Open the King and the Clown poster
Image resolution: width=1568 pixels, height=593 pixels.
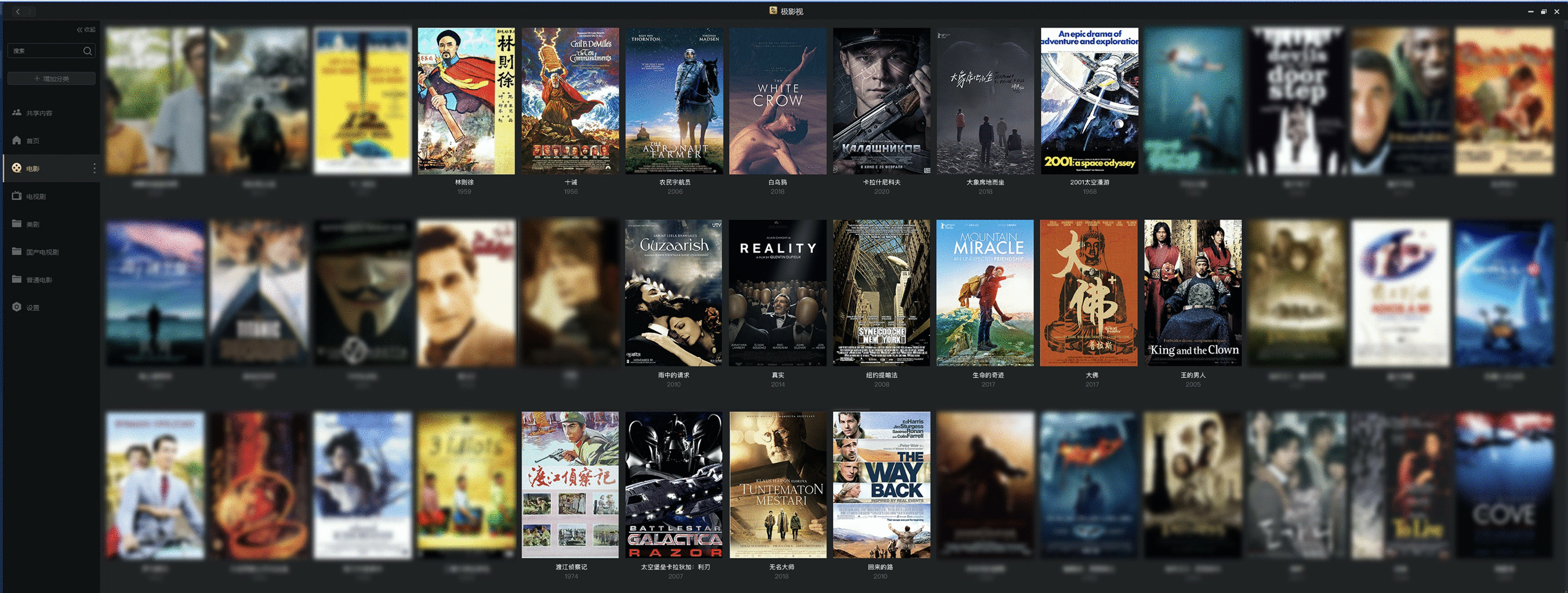pos(1192,293)
